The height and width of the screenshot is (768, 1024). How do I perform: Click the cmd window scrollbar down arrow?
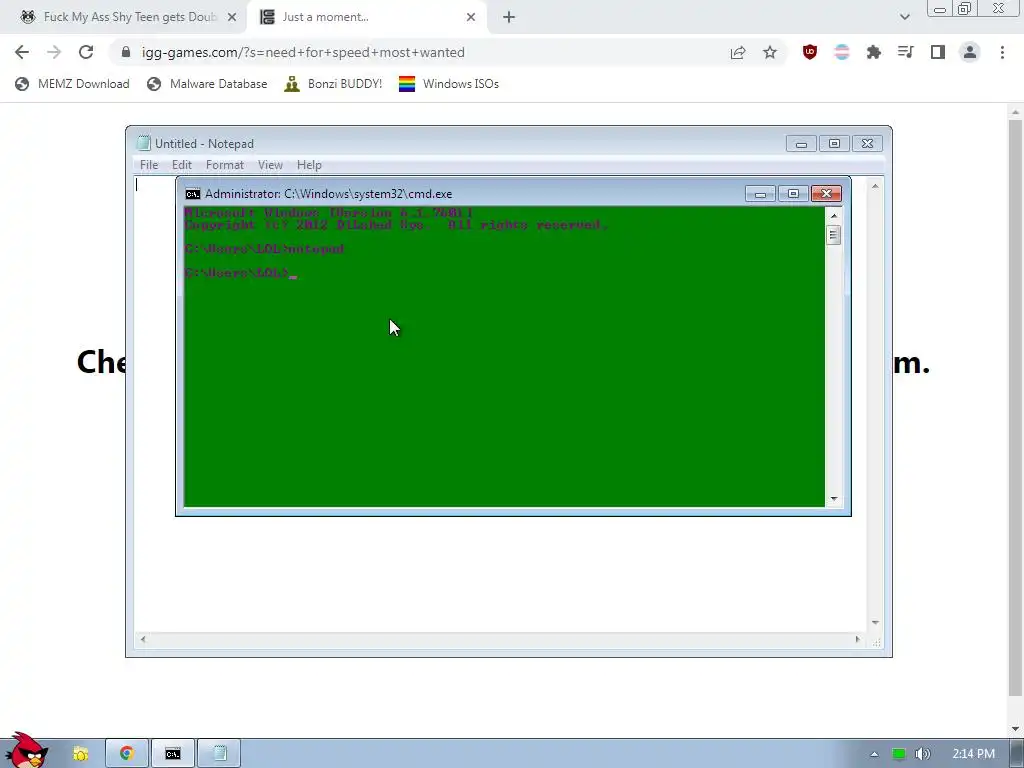833,499
